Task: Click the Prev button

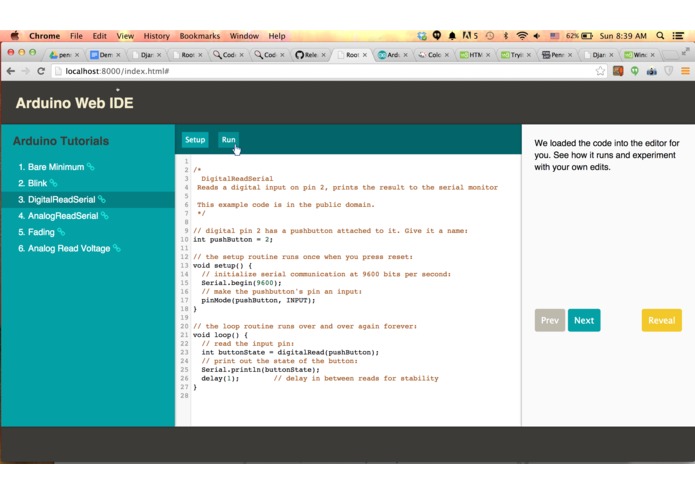Action: (x=550, y=320)
